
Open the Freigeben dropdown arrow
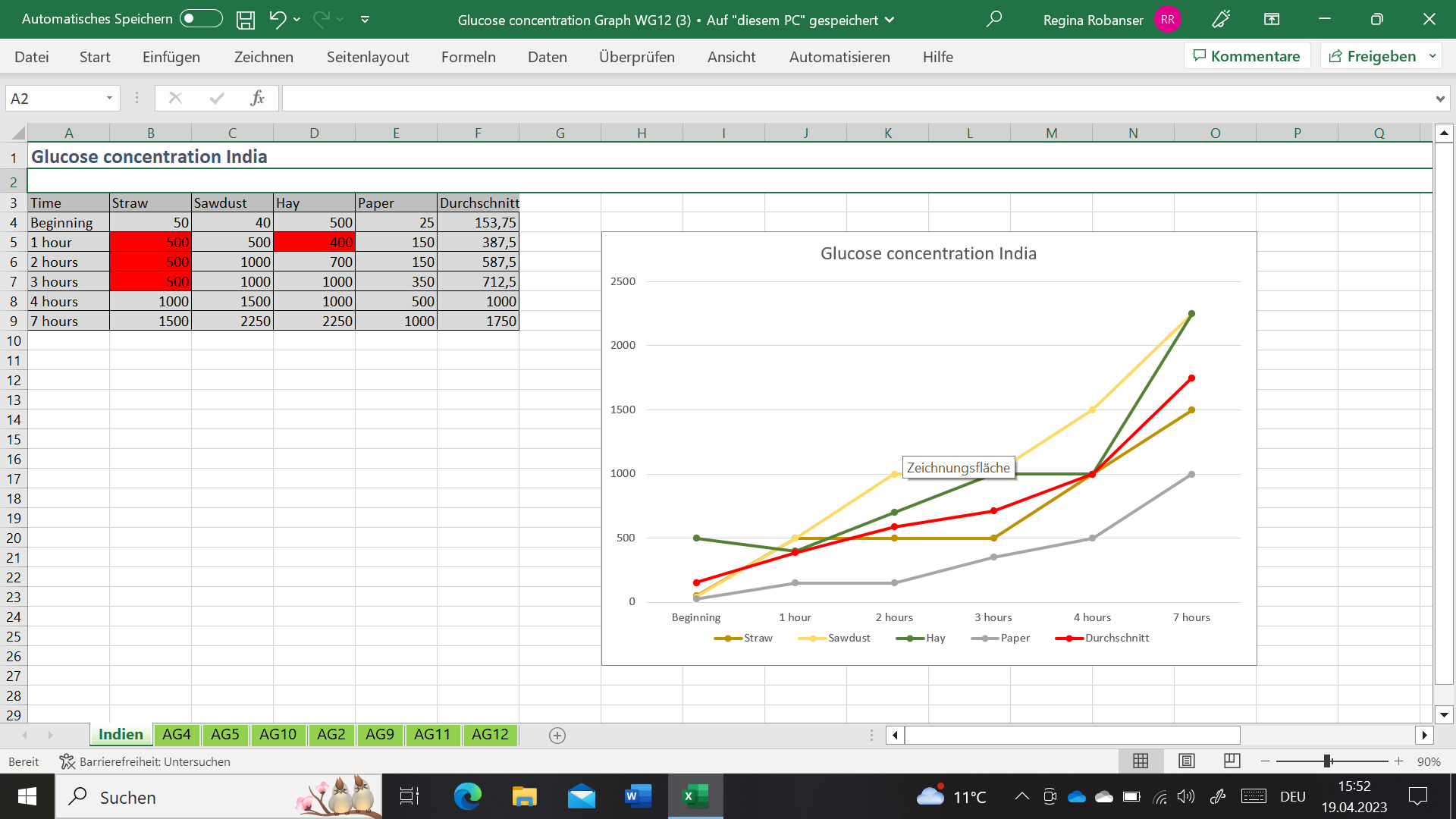1432,56
